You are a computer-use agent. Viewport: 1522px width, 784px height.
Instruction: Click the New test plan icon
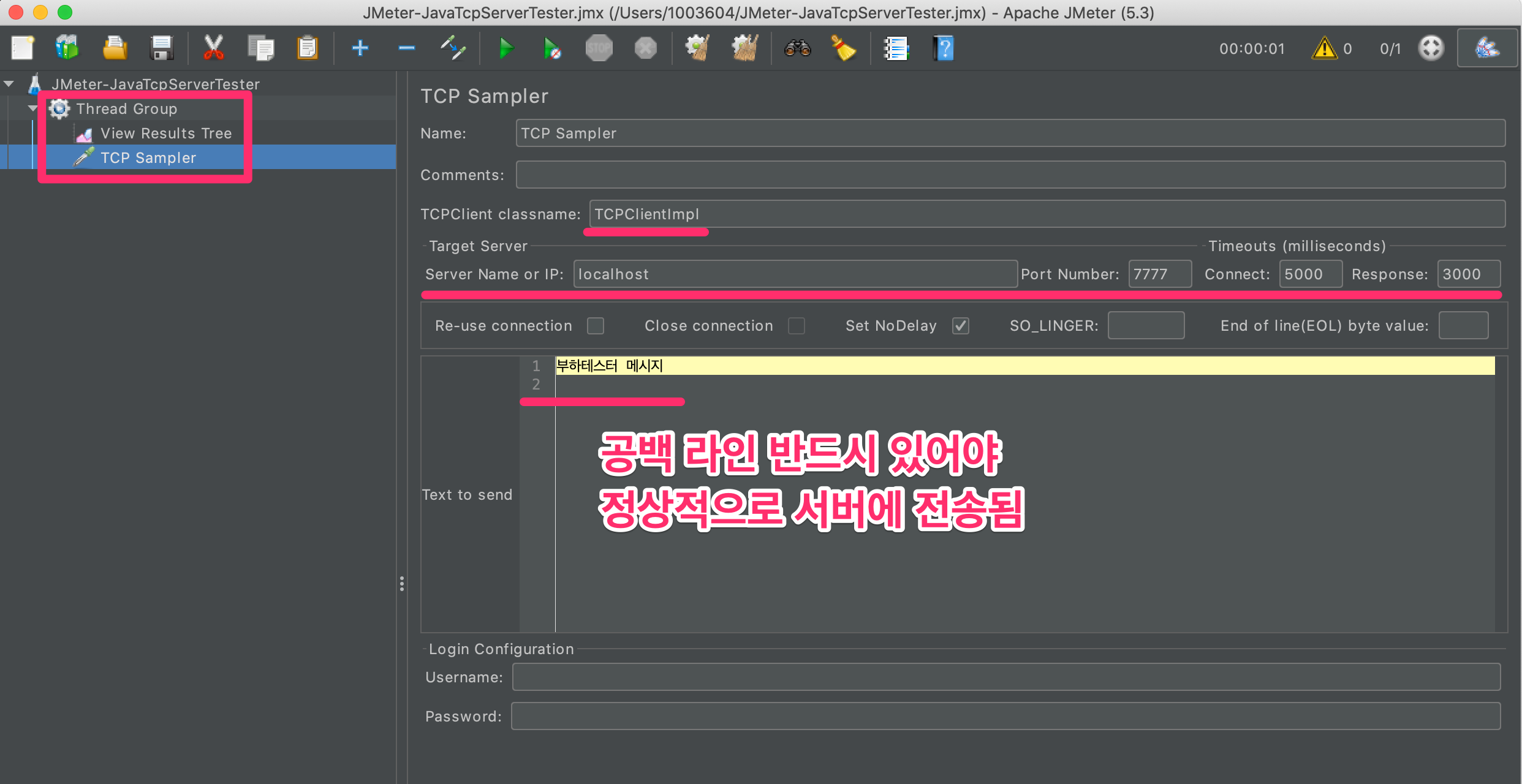pyautogui.click(x=23, y=48)
